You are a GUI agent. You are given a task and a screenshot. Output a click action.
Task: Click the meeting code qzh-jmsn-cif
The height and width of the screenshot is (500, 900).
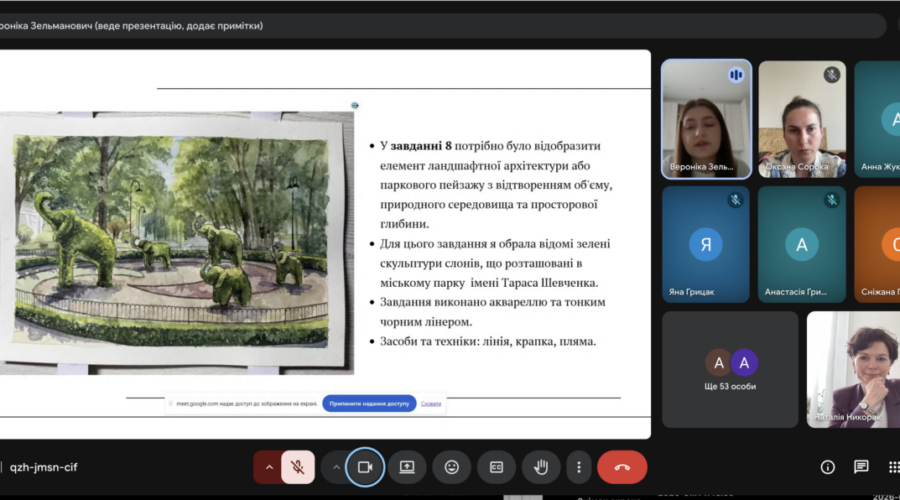44,467
